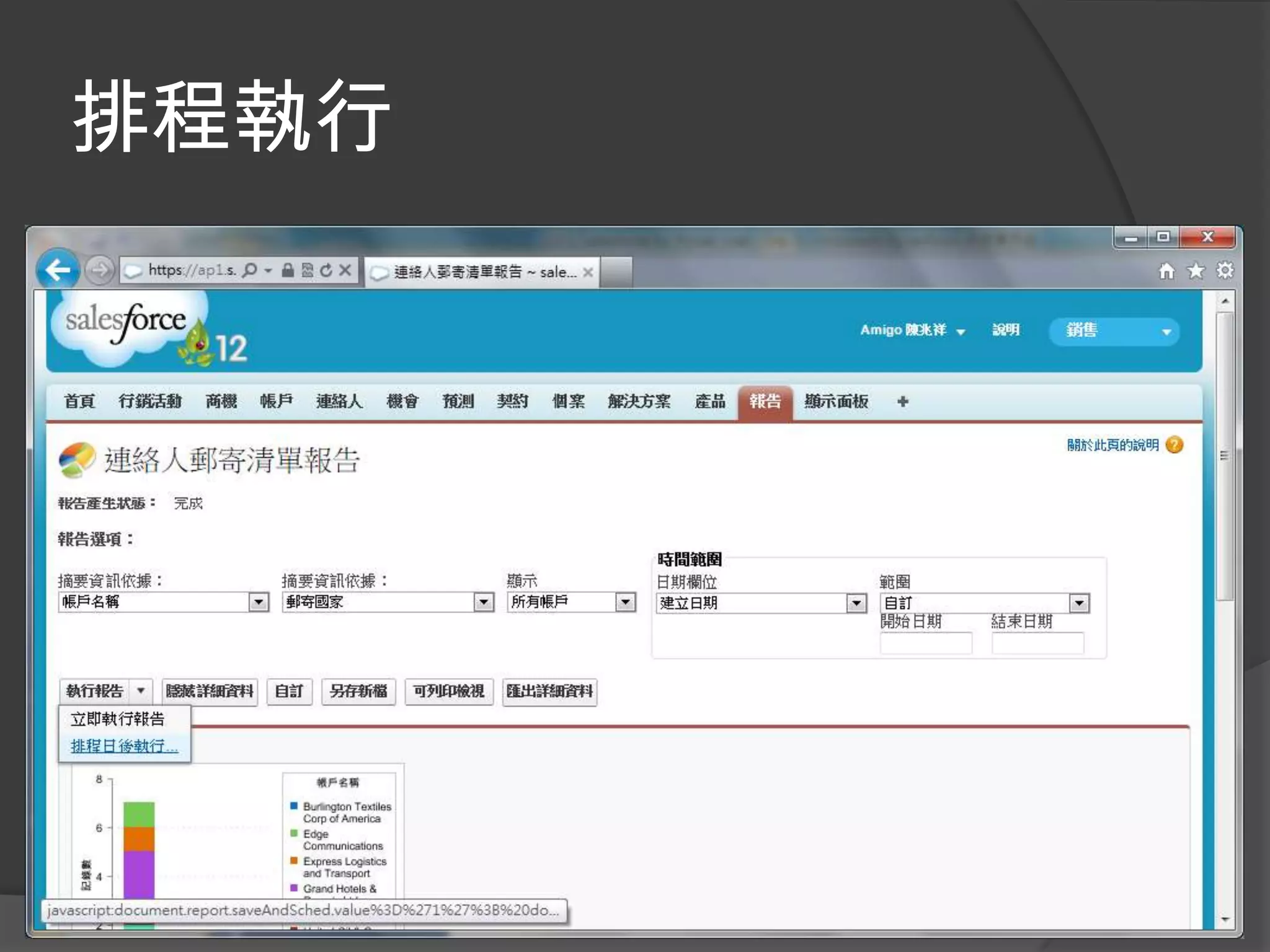
Task: Click the browser home icon
Action: click(x=1166, y=271)
